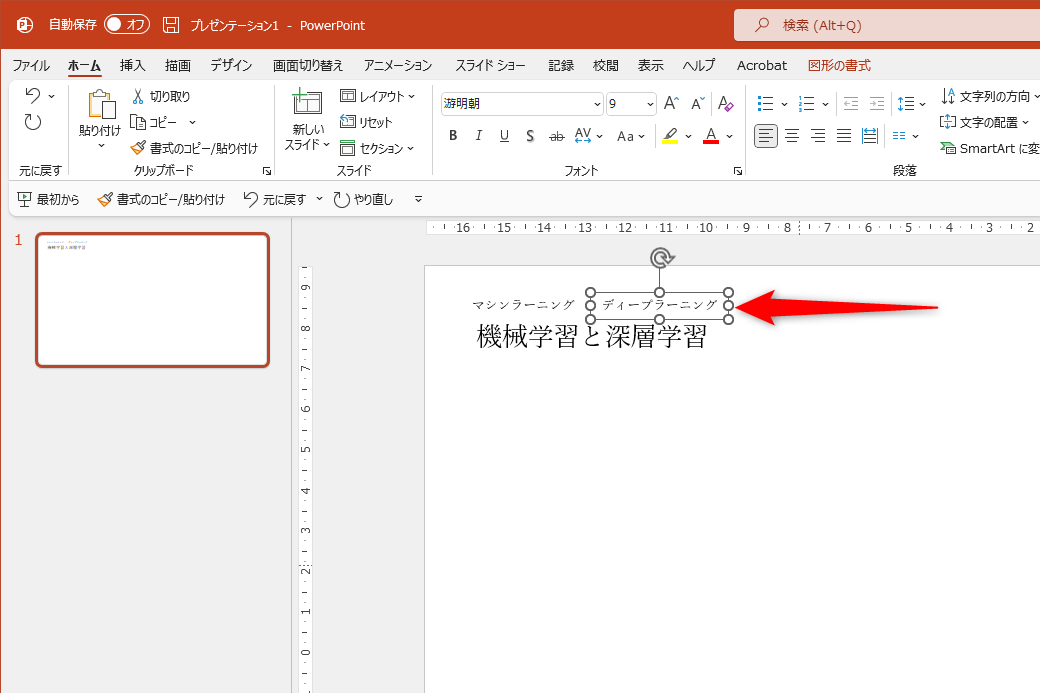This screenshot has width=1040, height=693.
Task: Toggle justify alignment
Action: (x=844, y=136)
